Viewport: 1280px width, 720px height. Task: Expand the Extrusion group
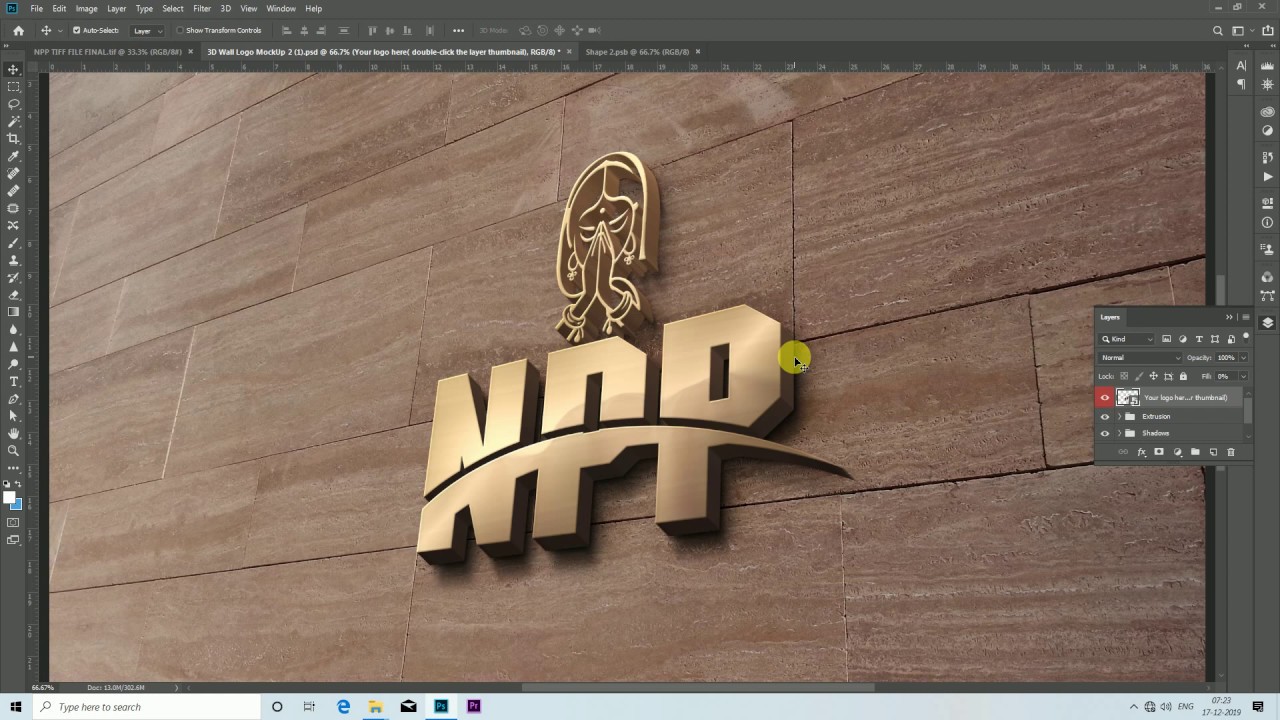point(1119,416)
